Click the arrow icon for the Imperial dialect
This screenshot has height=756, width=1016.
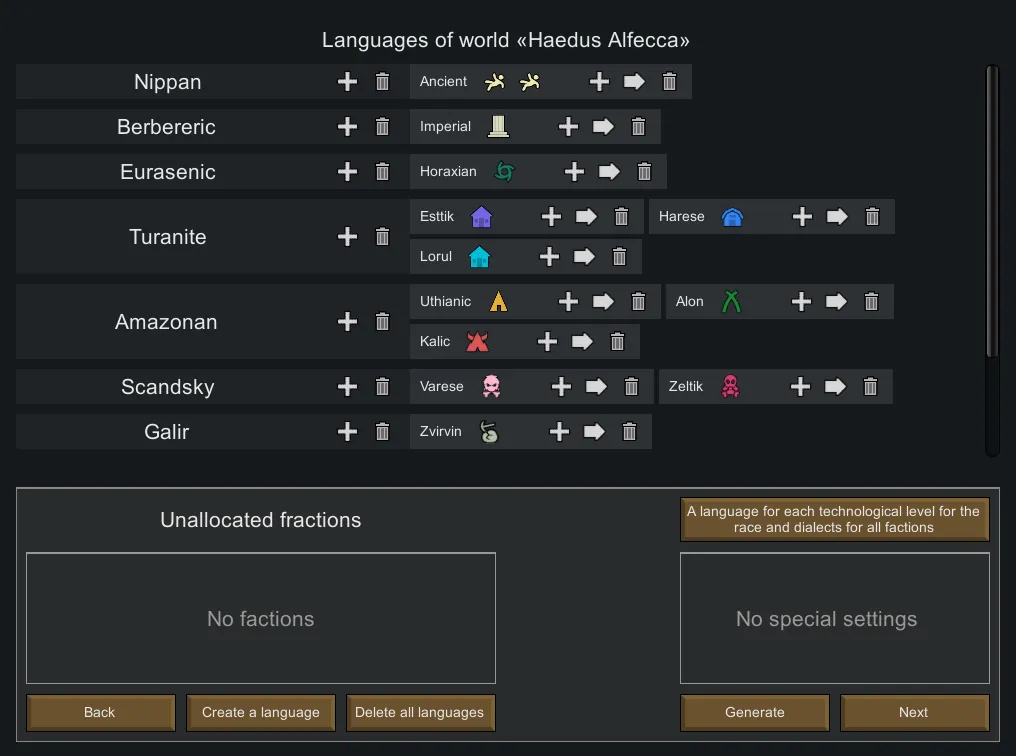(603, 127)
